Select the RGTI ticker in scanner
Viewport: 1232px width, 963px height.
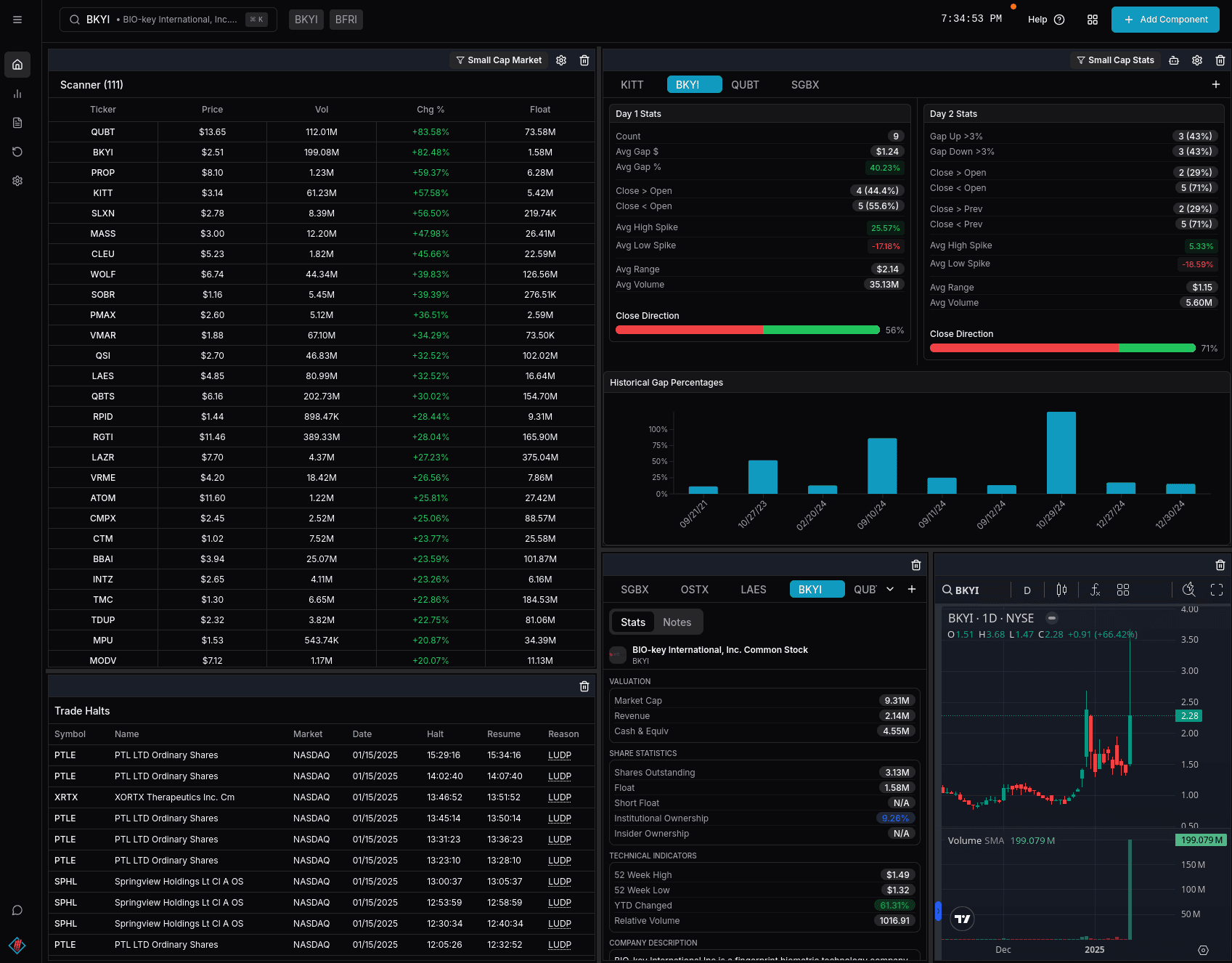[103, 437]
